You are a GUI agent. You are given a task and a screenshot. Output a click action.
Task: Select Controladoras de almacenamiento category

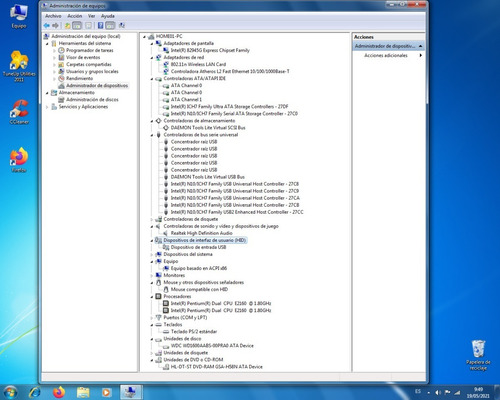coord(199,121)
